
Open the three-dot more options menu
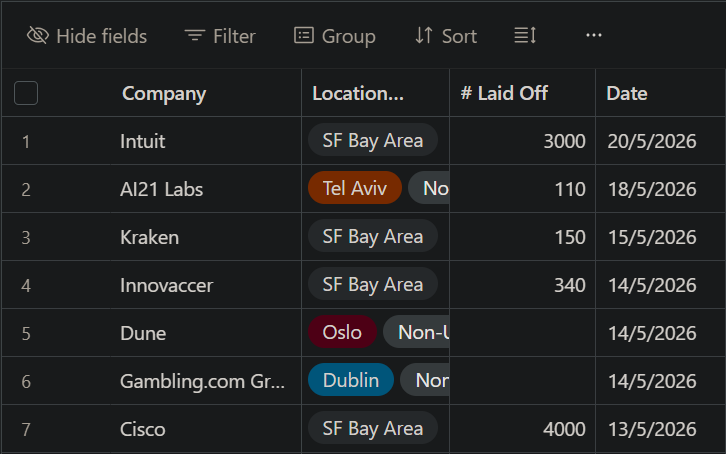[x=594, y=35]
